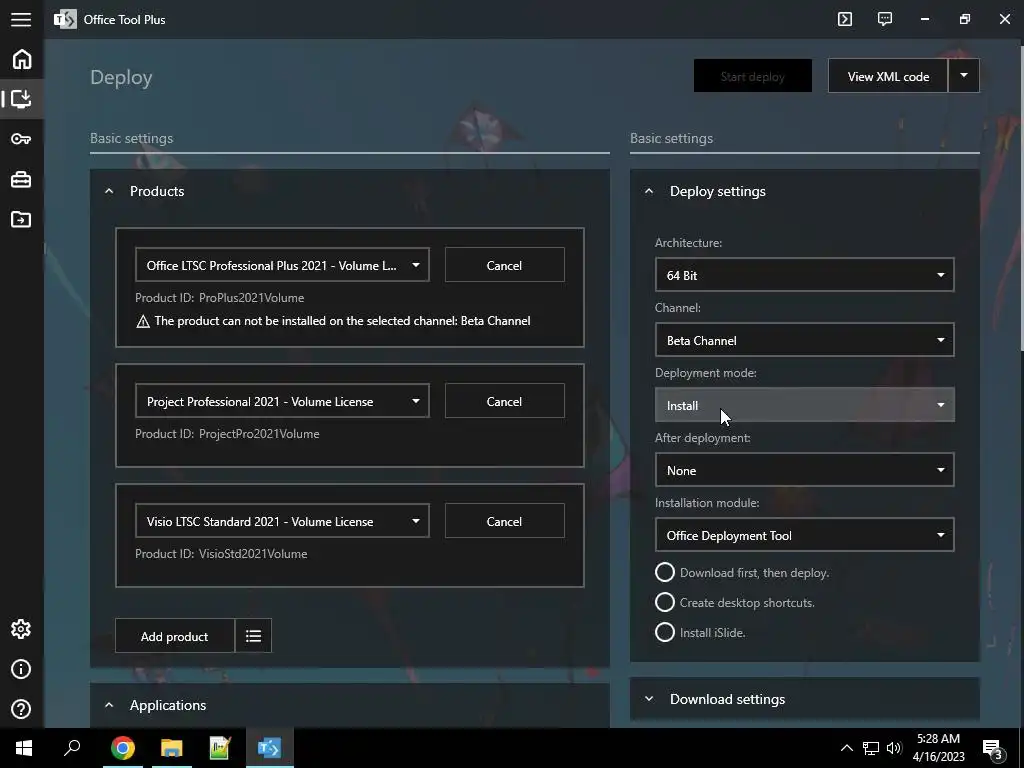Open the green notepad app in taskbar
The height and width of the screenshot is (768, 1024).
coord(220,748)
